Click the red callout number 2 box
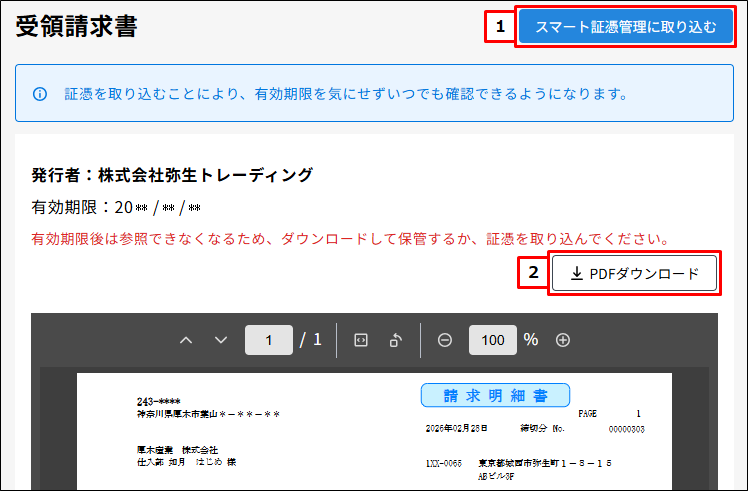Screen dimensions: 748x491 pos(533,272)
